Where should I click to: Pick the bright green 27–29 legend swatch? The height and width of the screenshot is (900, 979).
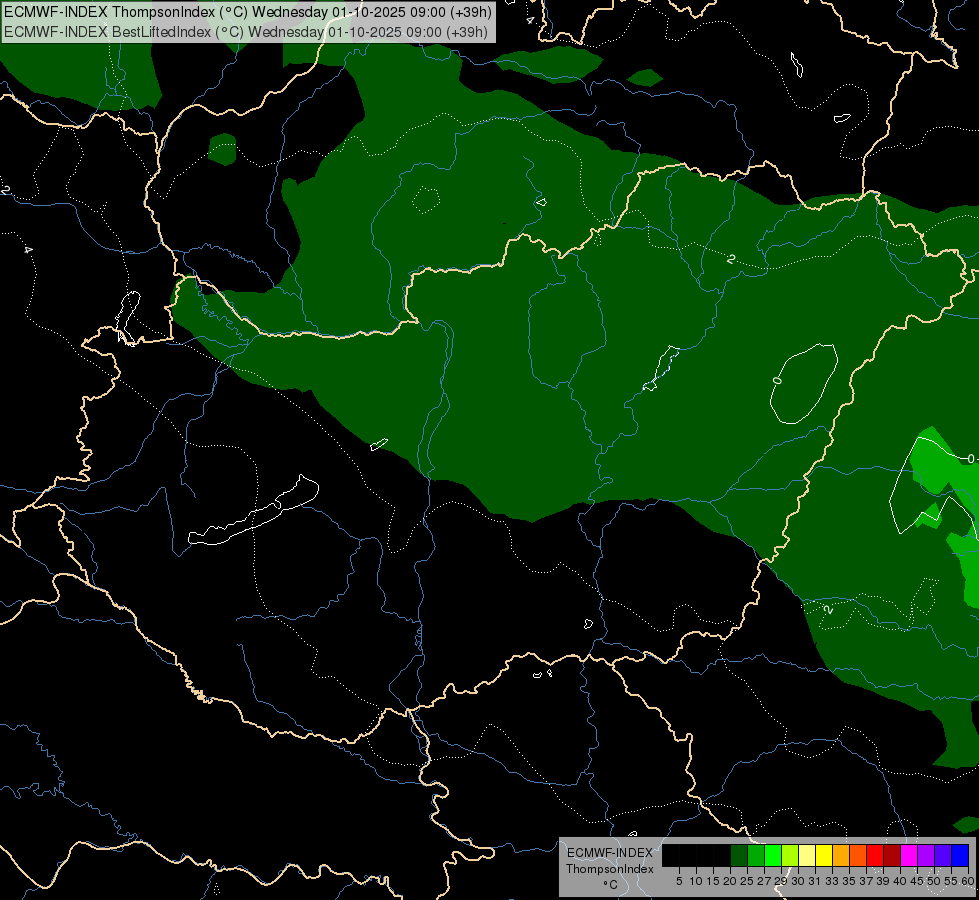[773, 855]
